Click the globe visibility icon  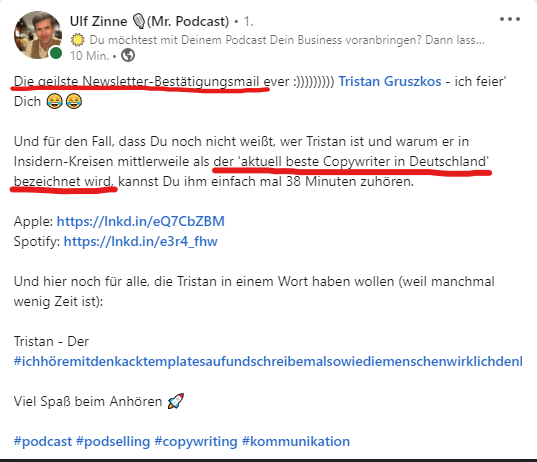(128, 55)
